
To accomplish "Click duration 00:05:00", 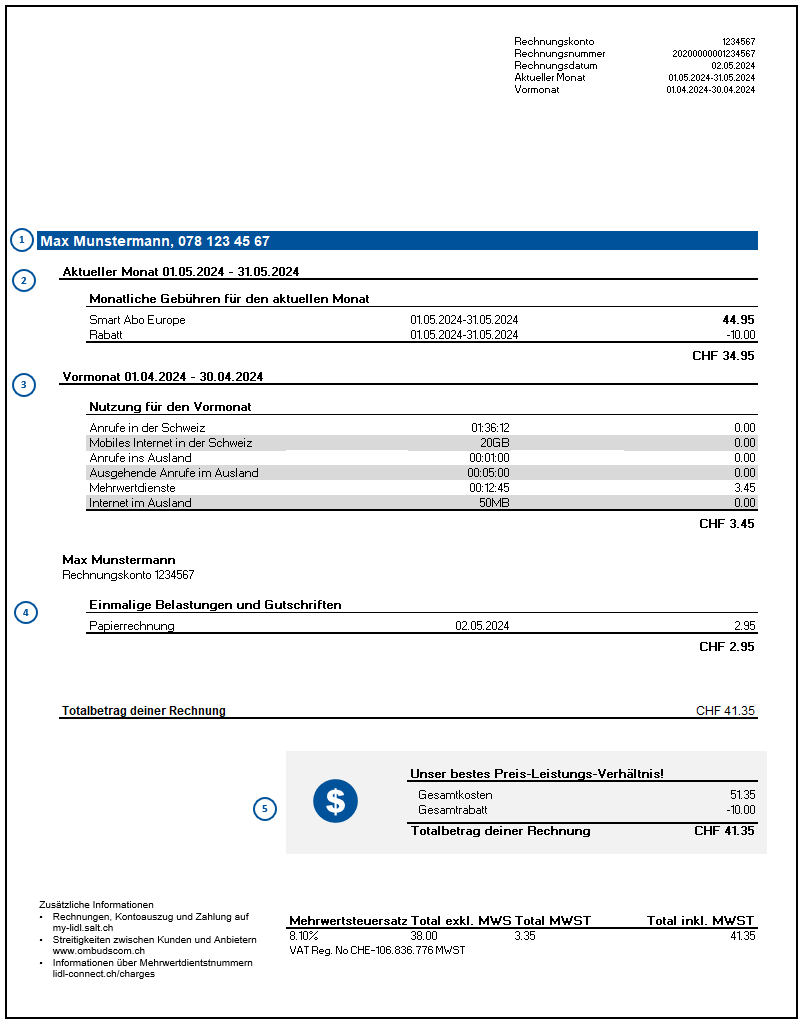I will 488,473.
